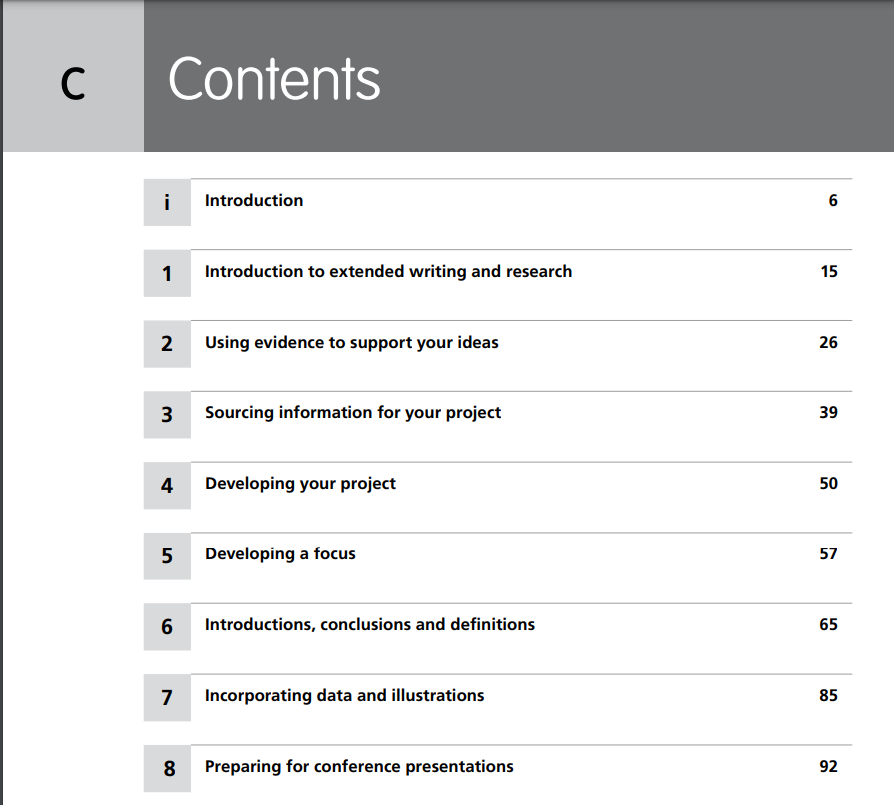The width and height of the screenshot is (894, 805).
Task: Open Sourcing information for your project
Action: coord(353,413)
